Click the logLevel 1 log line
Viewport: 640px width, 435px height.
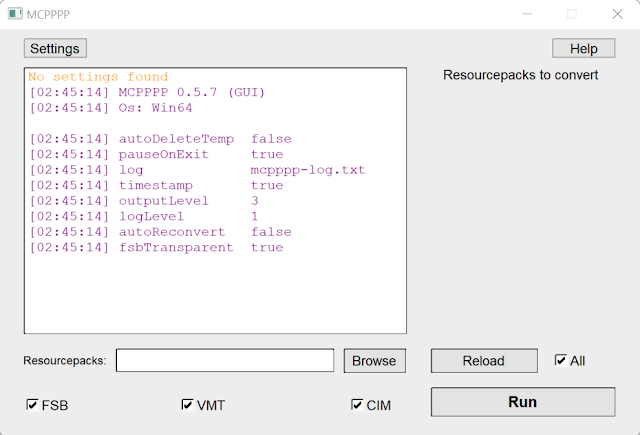coord(144,216)
